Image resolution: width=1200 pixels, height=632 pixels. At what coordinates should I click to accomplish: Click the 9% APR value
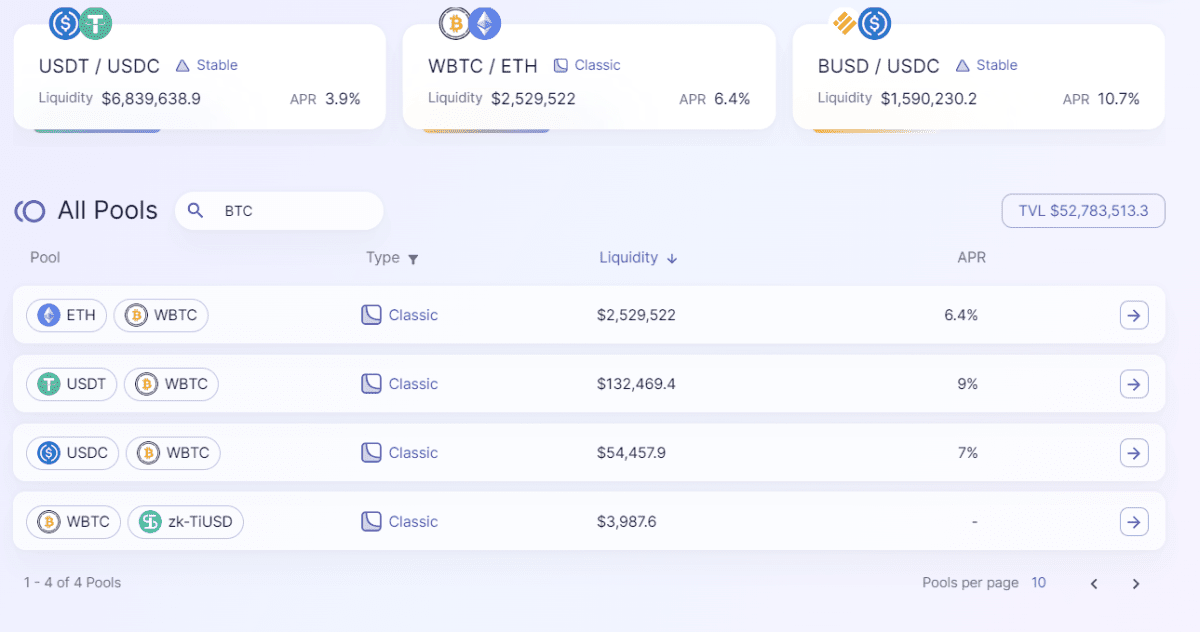click(x=967, y=384)
